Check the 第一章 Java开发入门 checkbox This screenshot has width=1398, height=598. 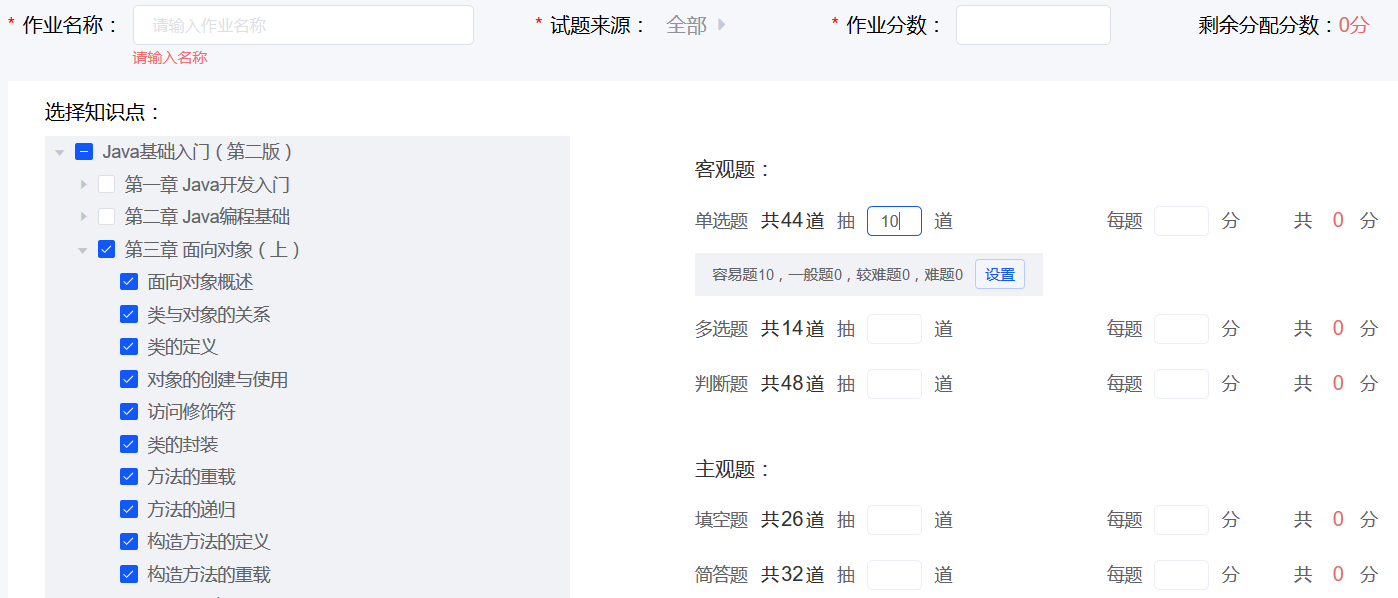(107, 184)
